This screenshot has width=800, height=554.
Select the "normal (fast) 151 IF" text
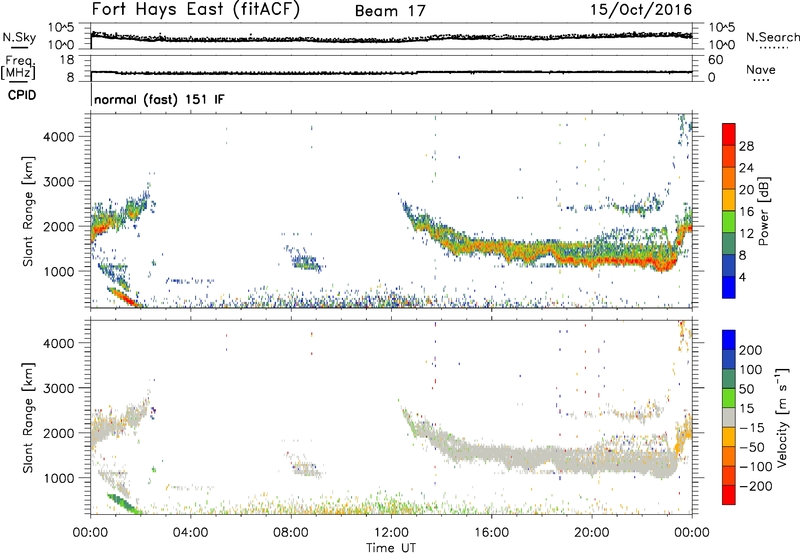pyautogui.click(x=159, y=99)
